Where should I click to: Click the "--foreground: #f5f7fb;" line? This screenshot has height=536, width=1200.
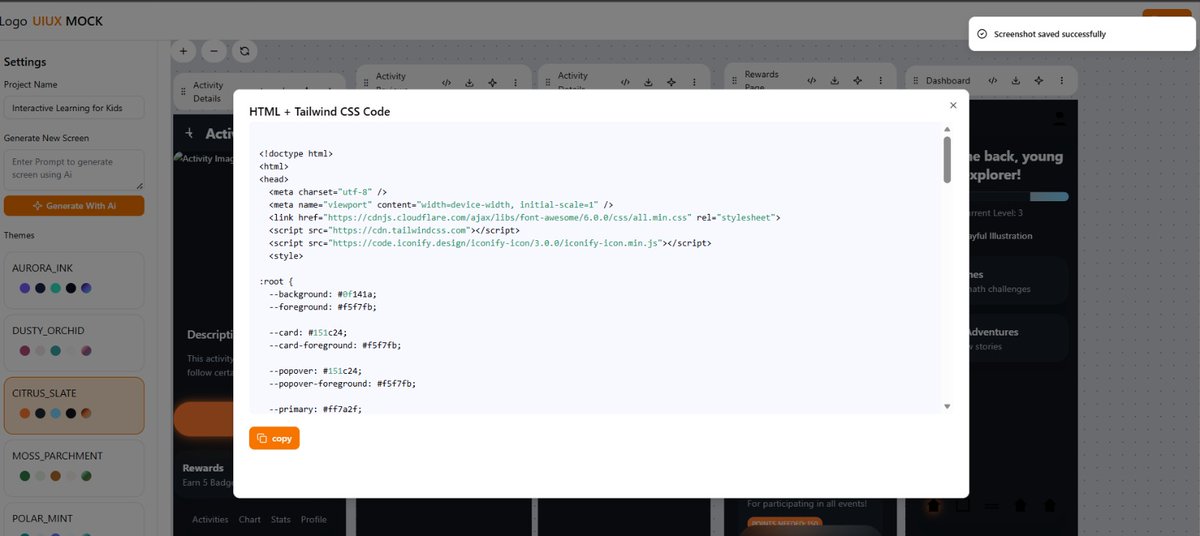[323, 307]
